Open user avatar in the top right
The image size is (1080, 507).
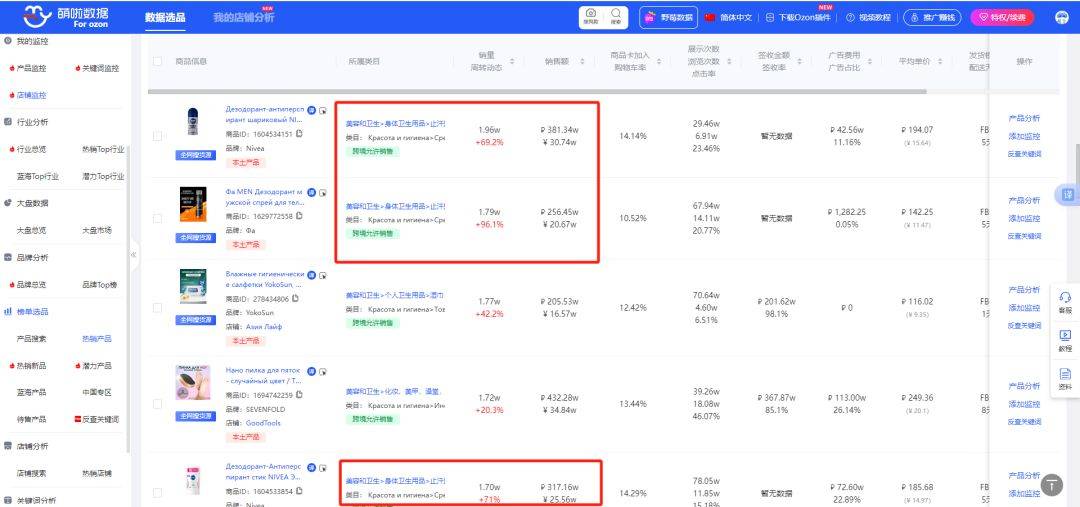1061,17
